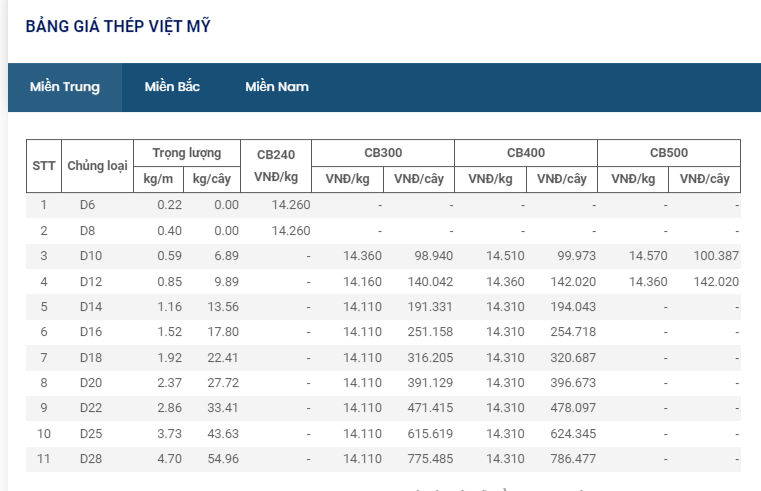Select the Chủng loại column header

pos(97,166)
